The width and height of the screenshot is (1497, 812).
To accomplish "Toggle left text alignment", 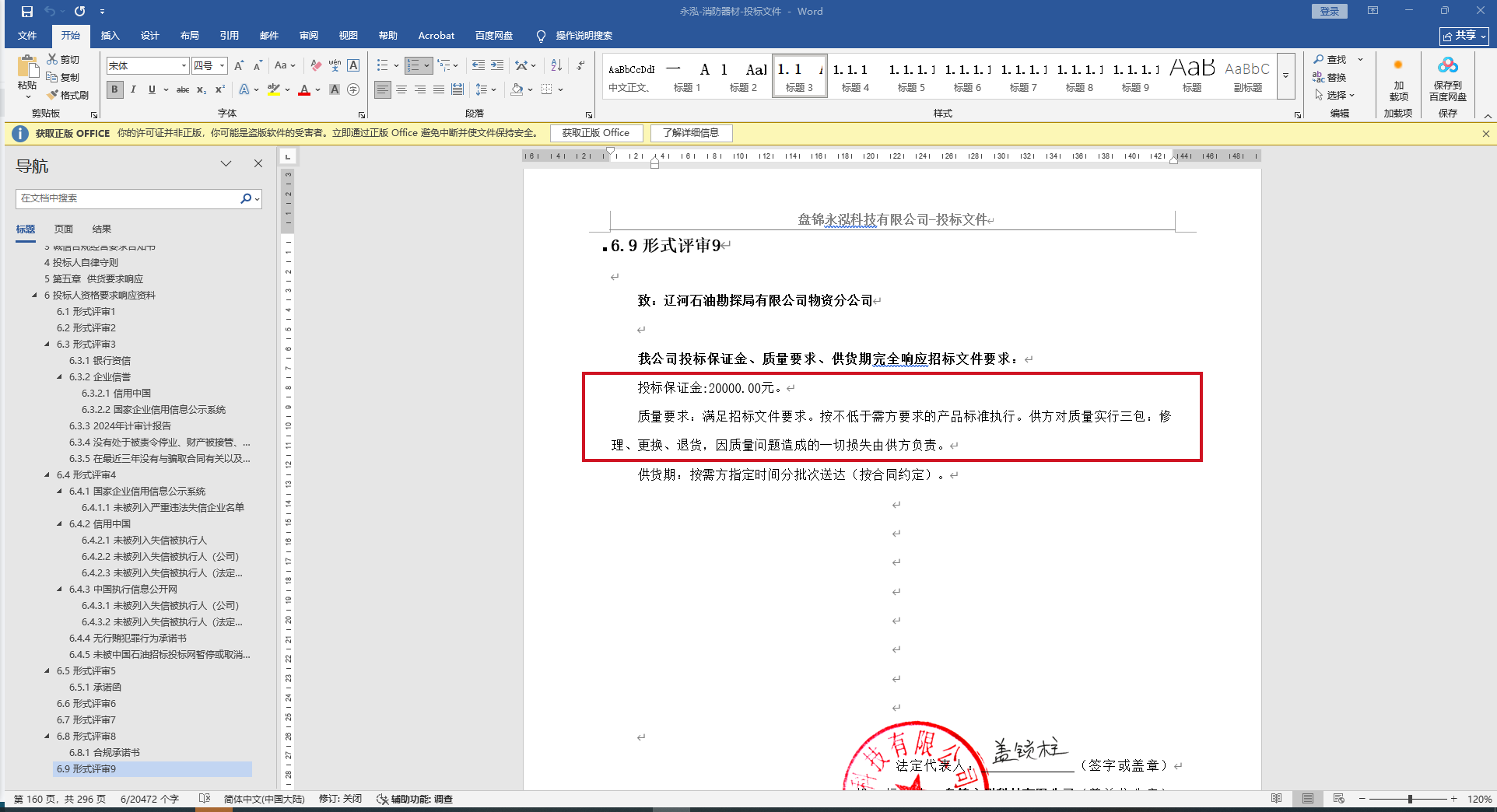I will pos(383,89).
